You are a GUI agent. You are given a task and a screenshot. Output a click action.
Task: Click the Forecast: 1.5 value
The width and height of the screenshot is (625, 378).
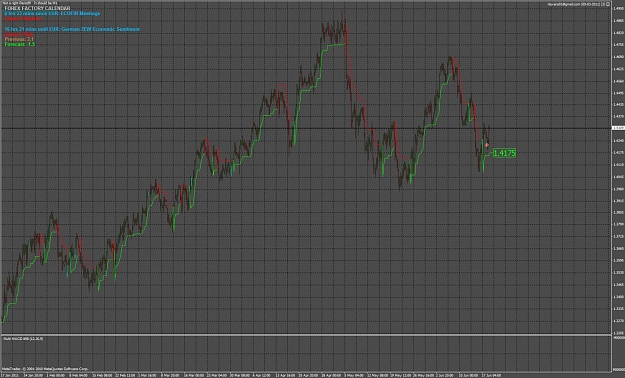click(x=20, y=44)
